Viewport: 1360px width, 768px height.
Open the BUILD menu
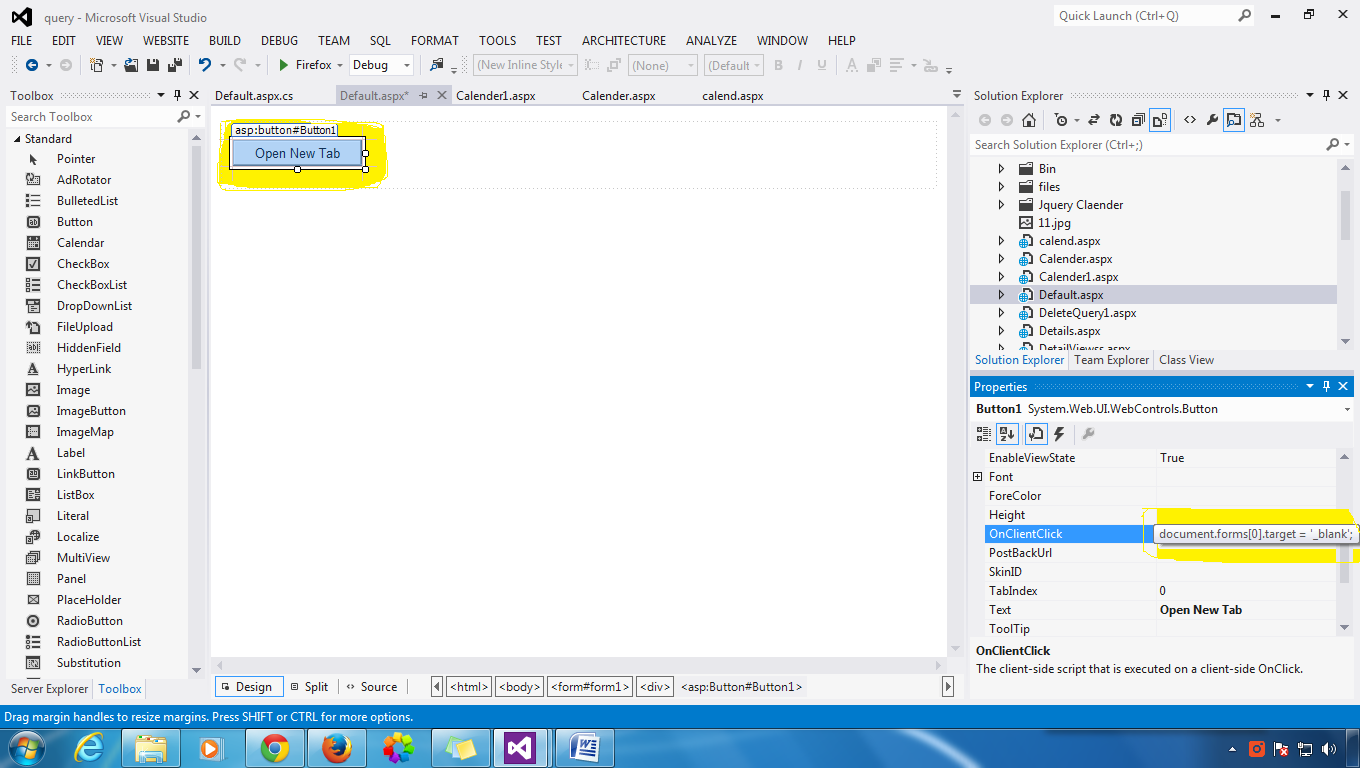[x=225, y=40]
